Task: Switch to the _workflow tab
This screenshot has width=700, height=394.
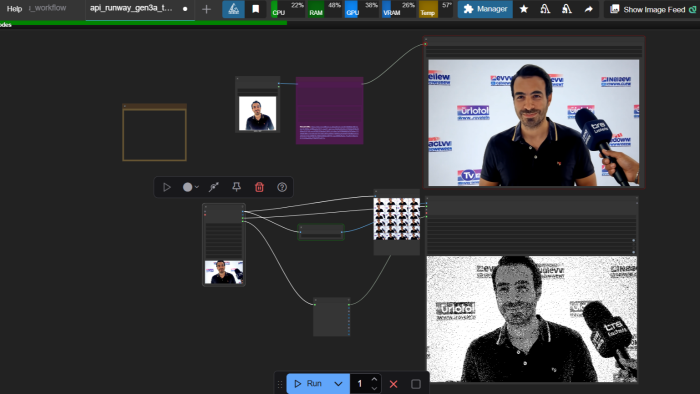Action: 47,8
